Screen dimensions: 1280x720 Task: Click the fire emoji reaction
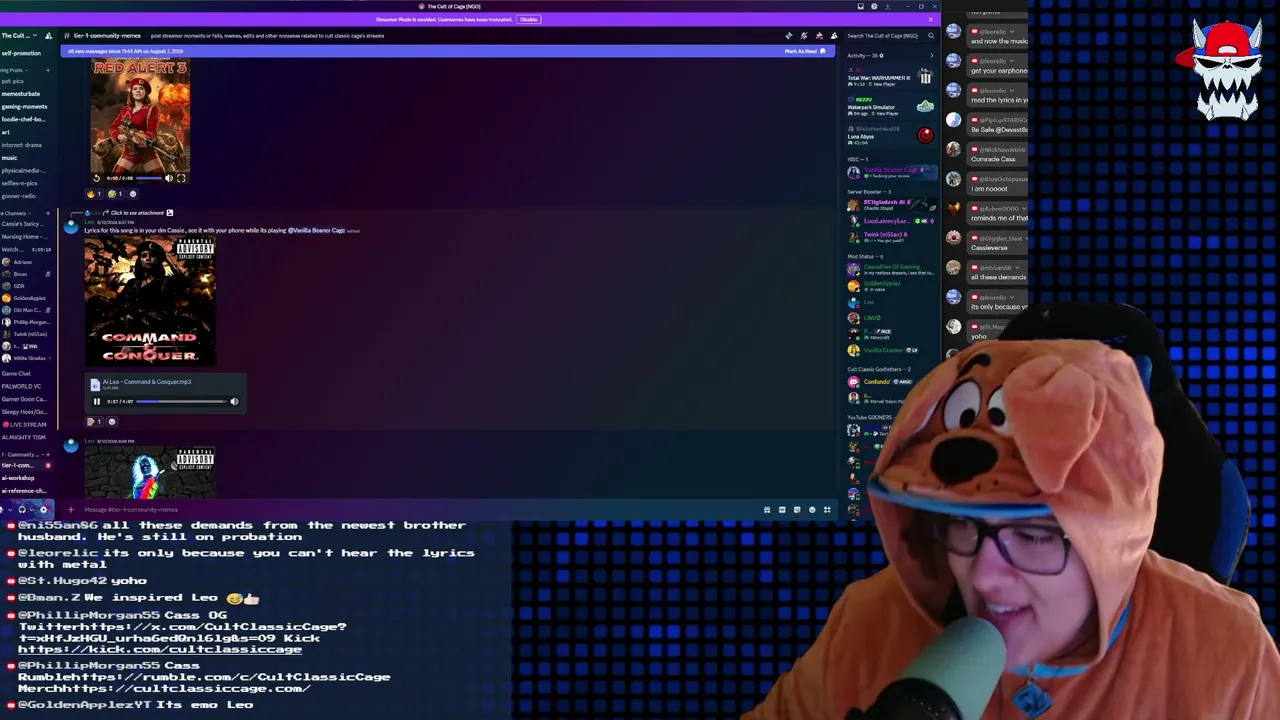94,194
